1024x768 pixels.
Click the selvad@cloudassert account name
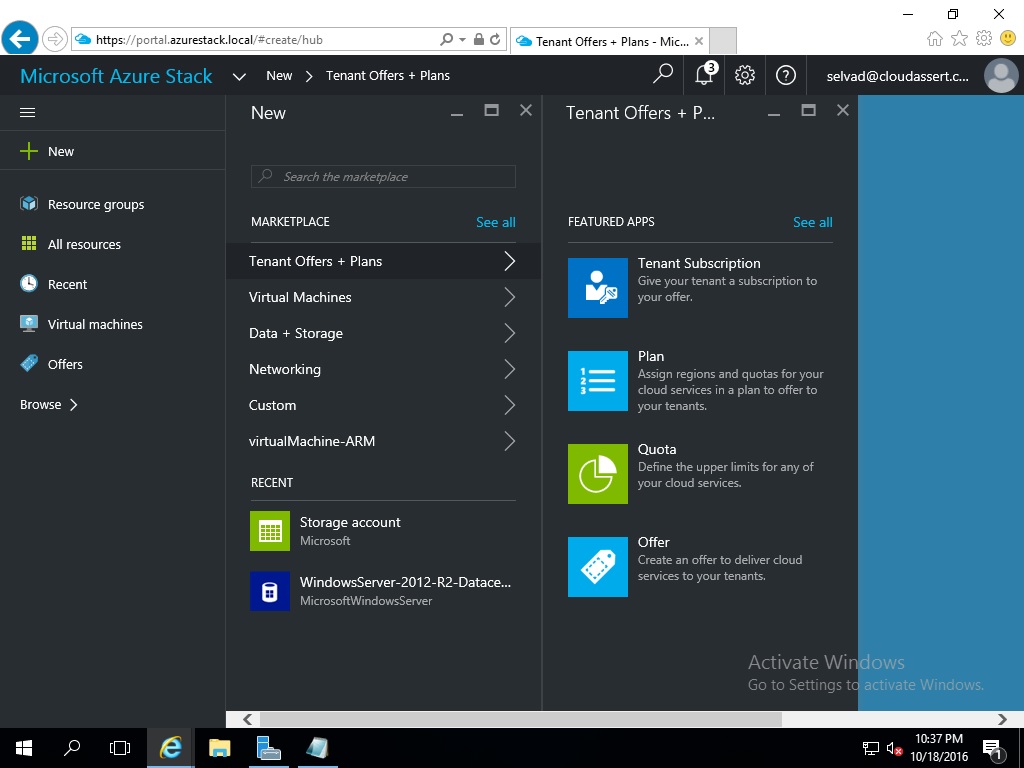point(897,76)
